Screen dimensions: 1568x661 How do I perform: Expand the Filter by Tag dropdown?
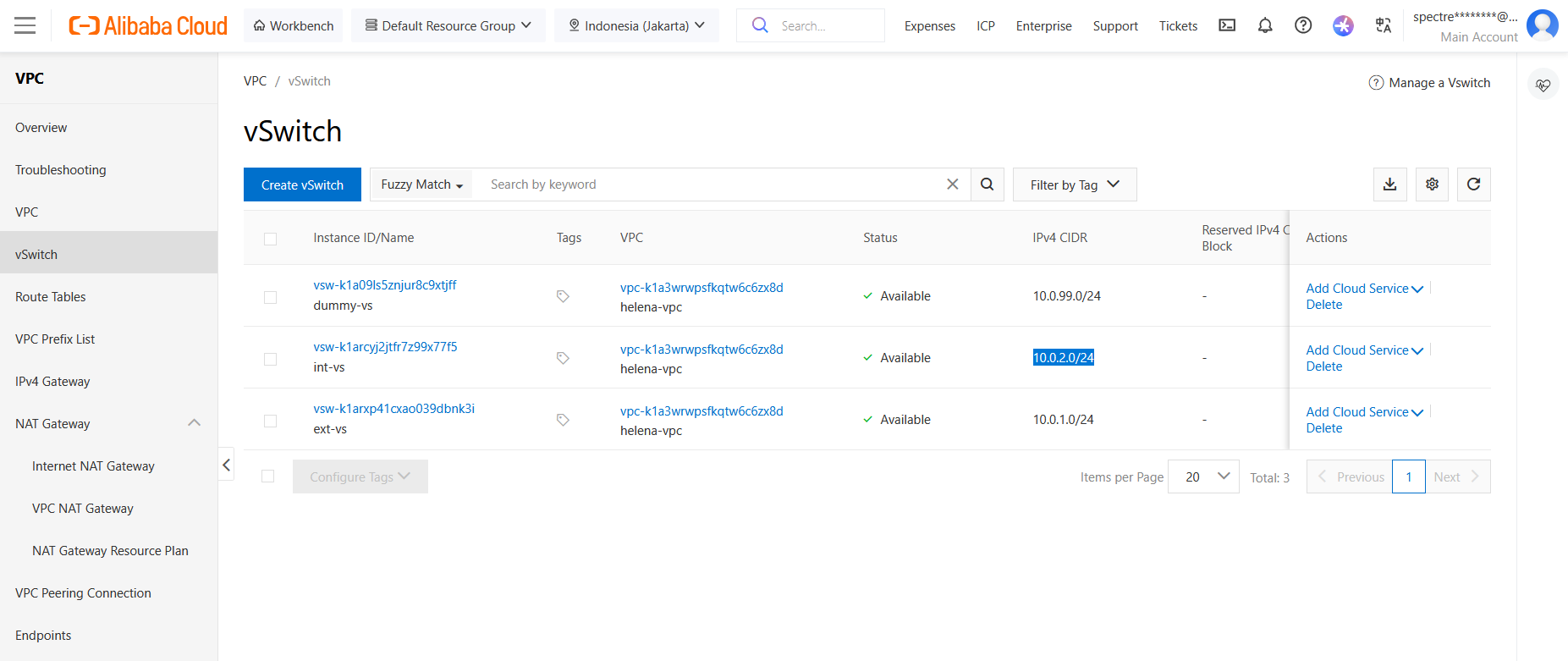(1074, 185)
